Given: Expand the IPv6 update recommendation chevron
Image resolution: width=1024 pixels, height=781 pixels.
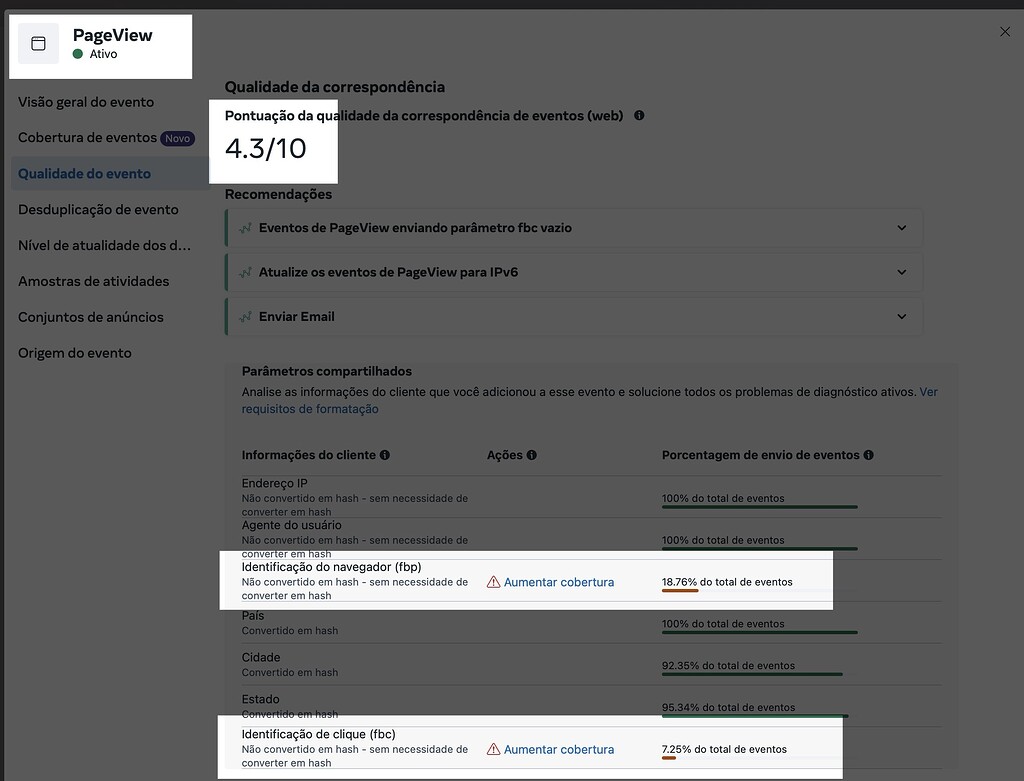Looking at the screenshot, I should (x=901, y=272).
